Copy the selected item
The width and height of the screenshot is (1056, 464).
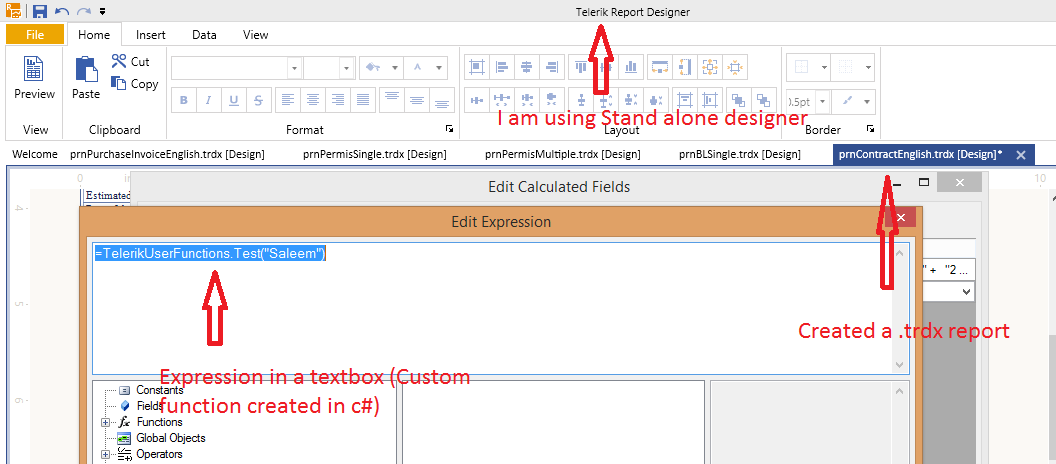point(135,84)
